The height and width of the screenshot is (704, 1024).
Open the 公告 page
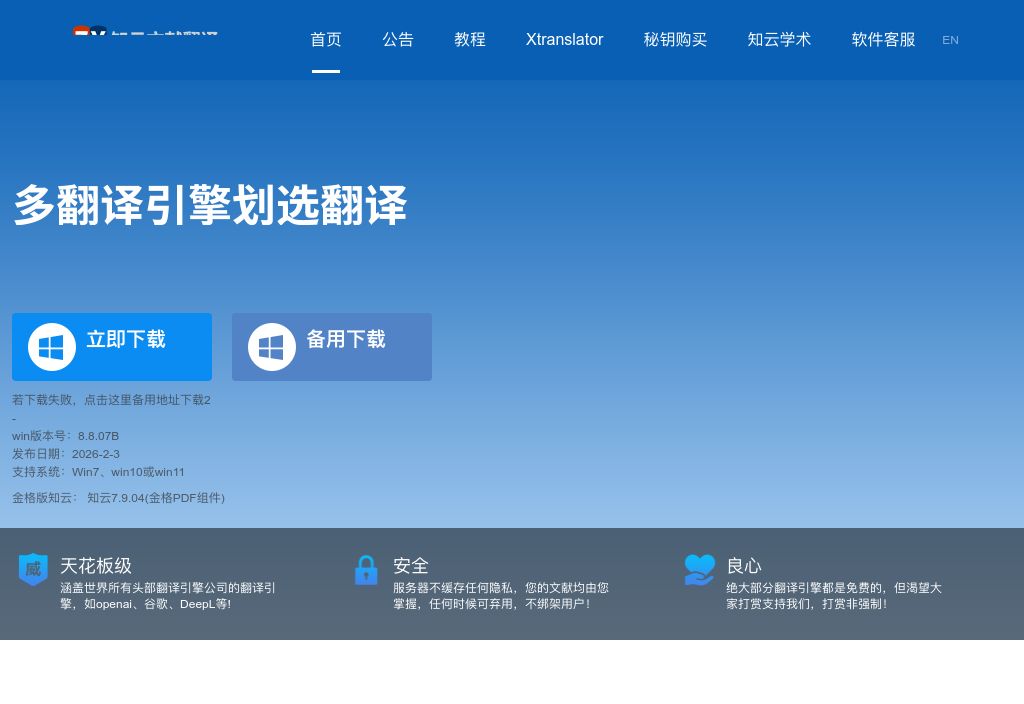397,40
